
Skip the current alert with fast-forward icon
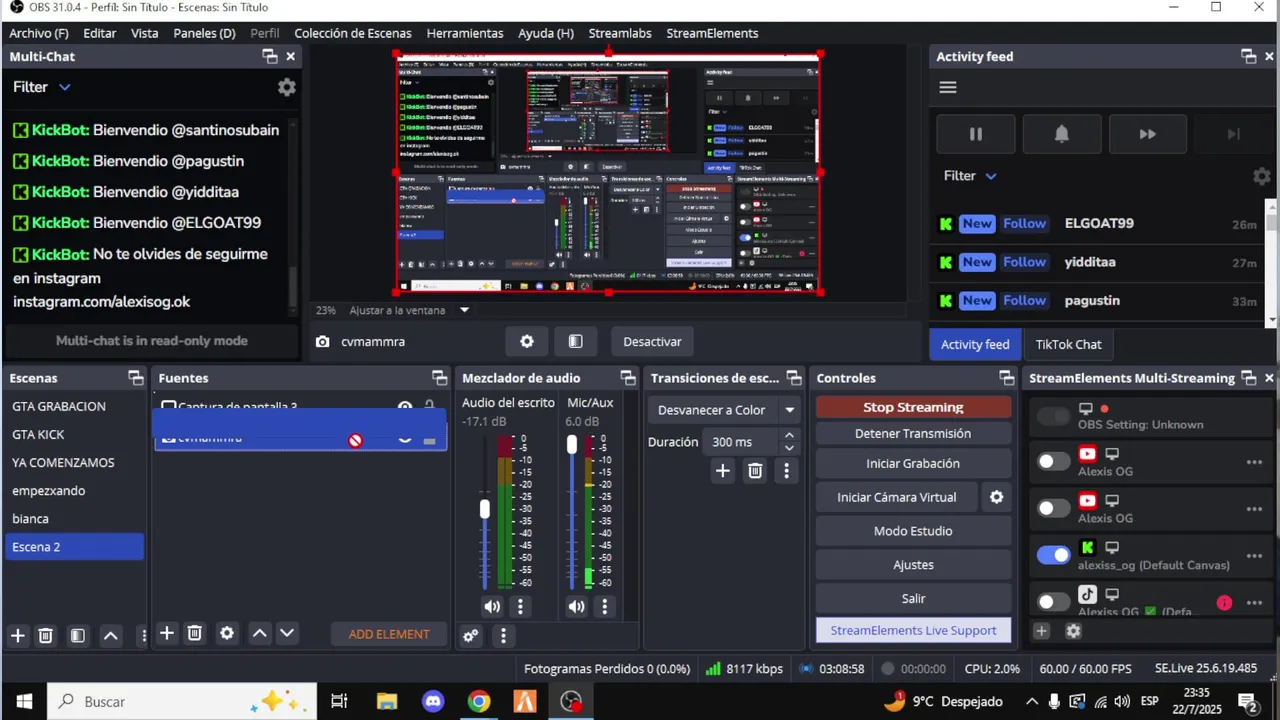point(1148,134)
